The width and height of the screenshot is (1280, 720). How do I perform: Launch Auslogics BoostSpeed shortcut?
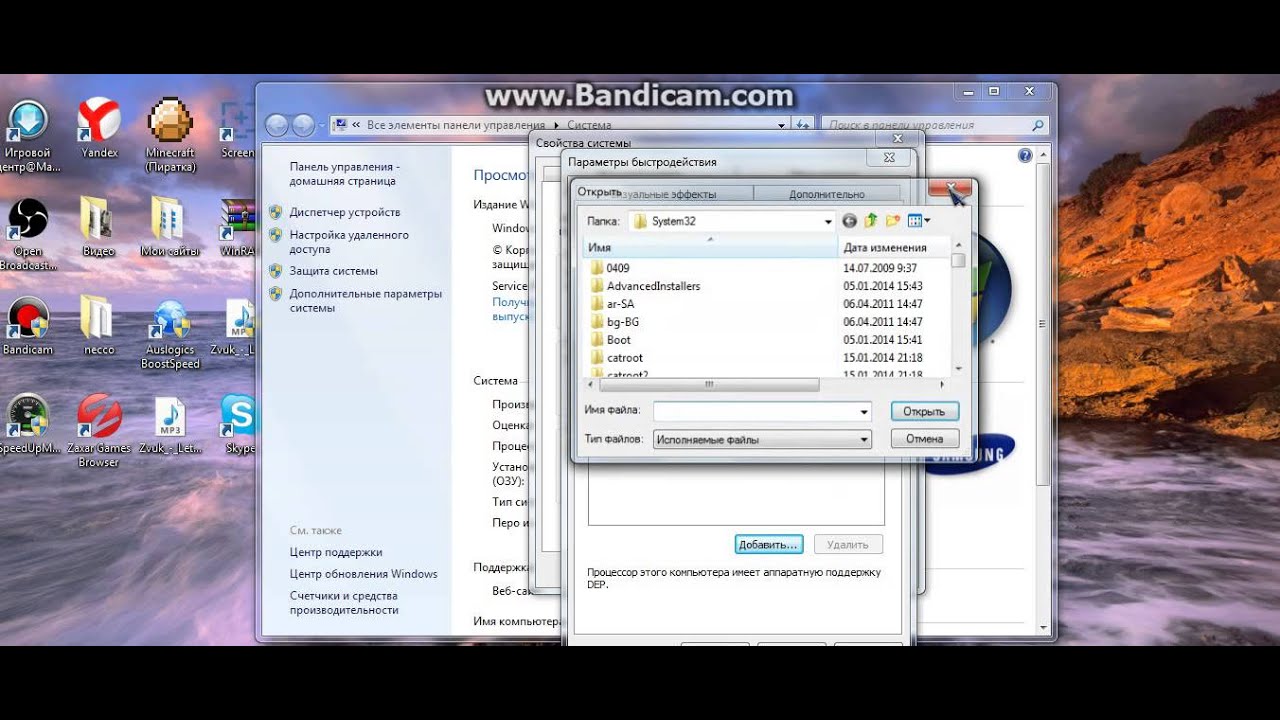pyautogui.click(x=170, y=334)
